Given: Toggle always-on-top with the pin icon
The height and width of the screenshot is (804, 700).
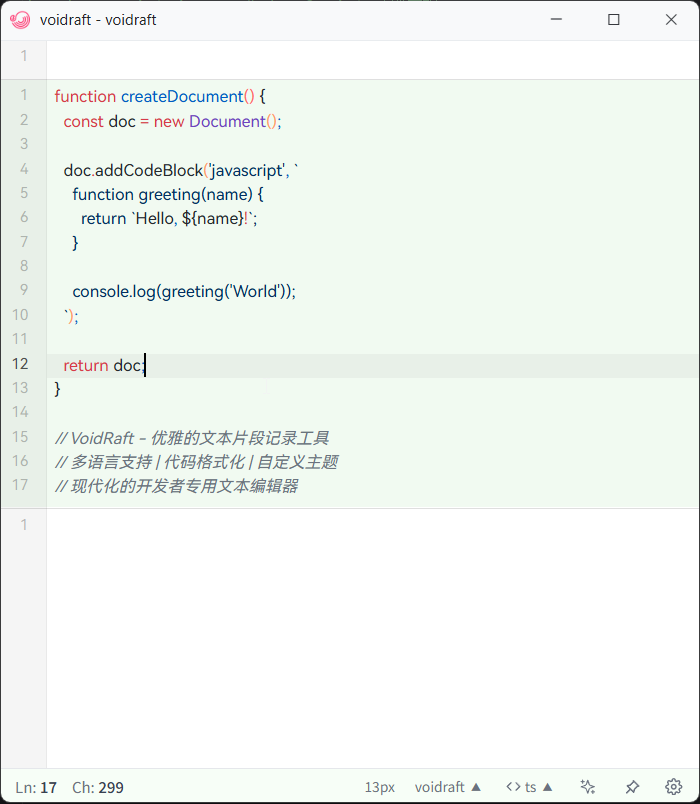Looking at the screenshot, I should coord(632,787).
